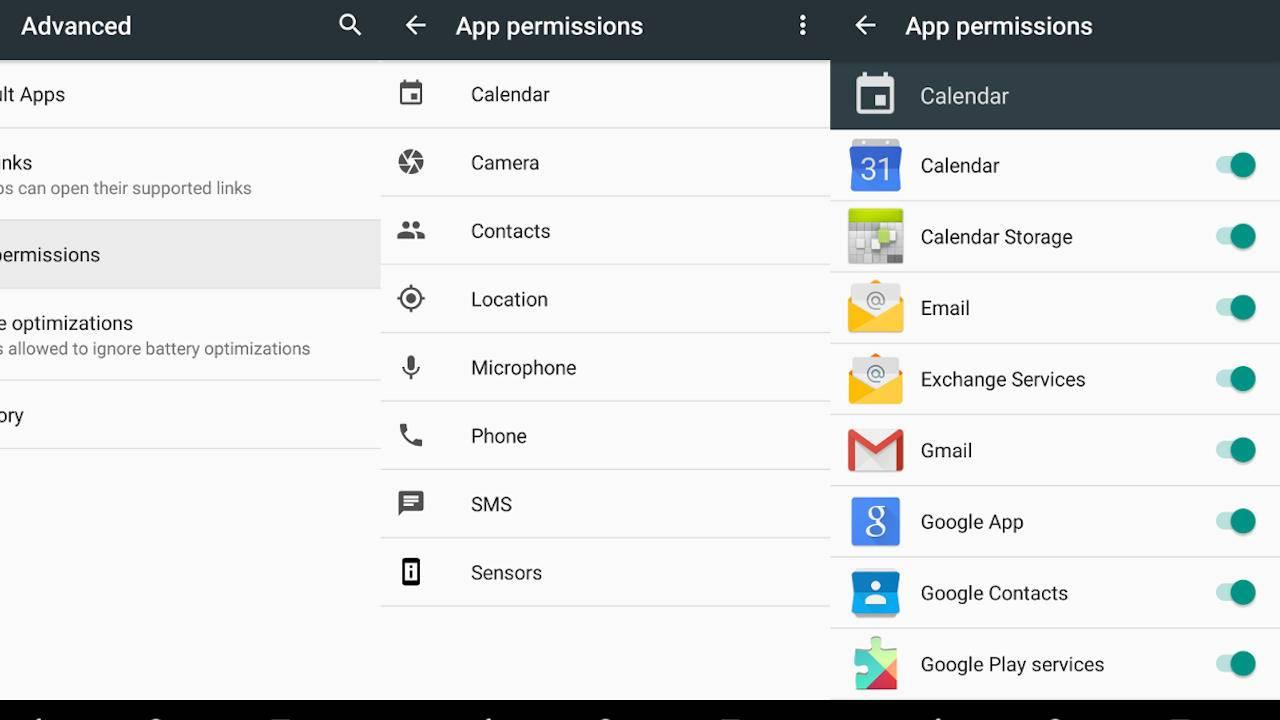Tap the Camera shutter icon
1280x720 pixels.
click(x=411, y=162)
